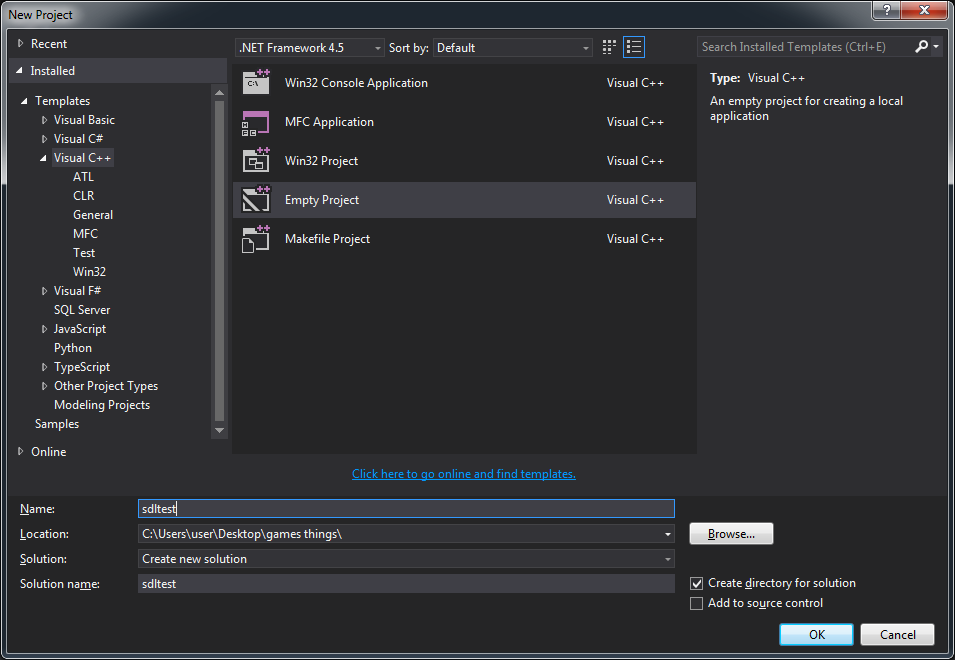Select Python in the templates tree

coord(73,348)
